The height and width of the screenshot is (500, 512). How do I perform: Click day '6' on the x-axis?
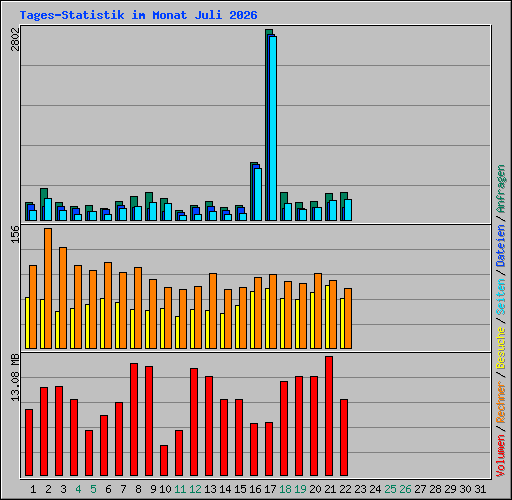(x=108, y=489)
